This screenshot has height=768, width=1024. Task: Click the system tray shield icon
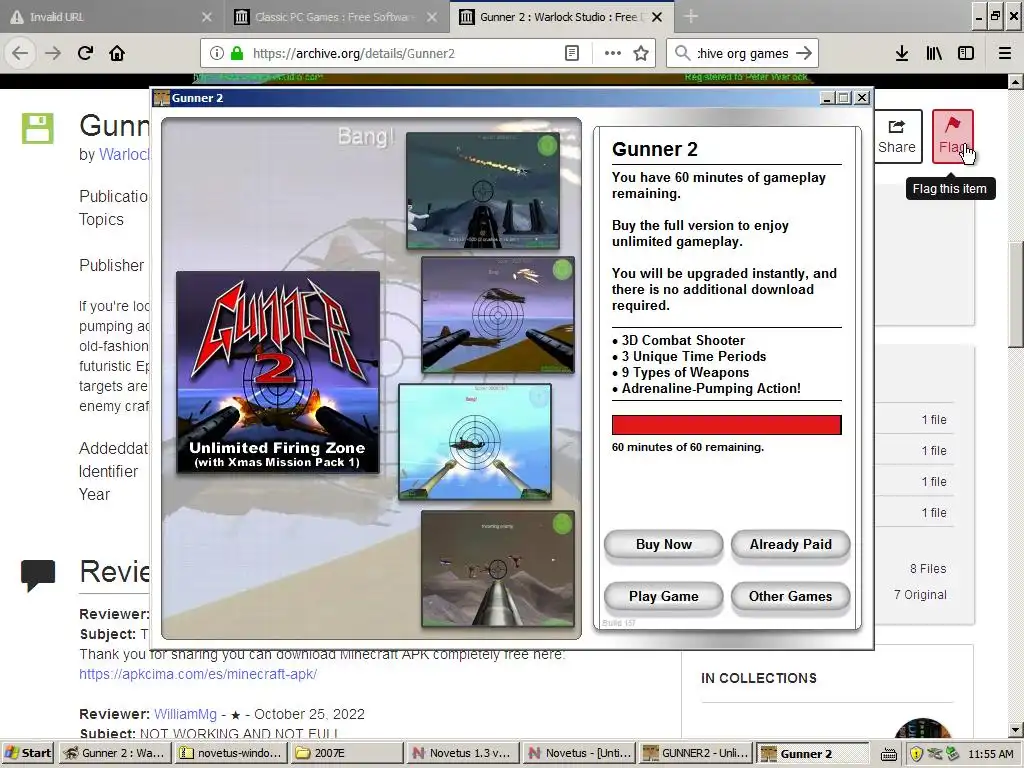point(916,754)
